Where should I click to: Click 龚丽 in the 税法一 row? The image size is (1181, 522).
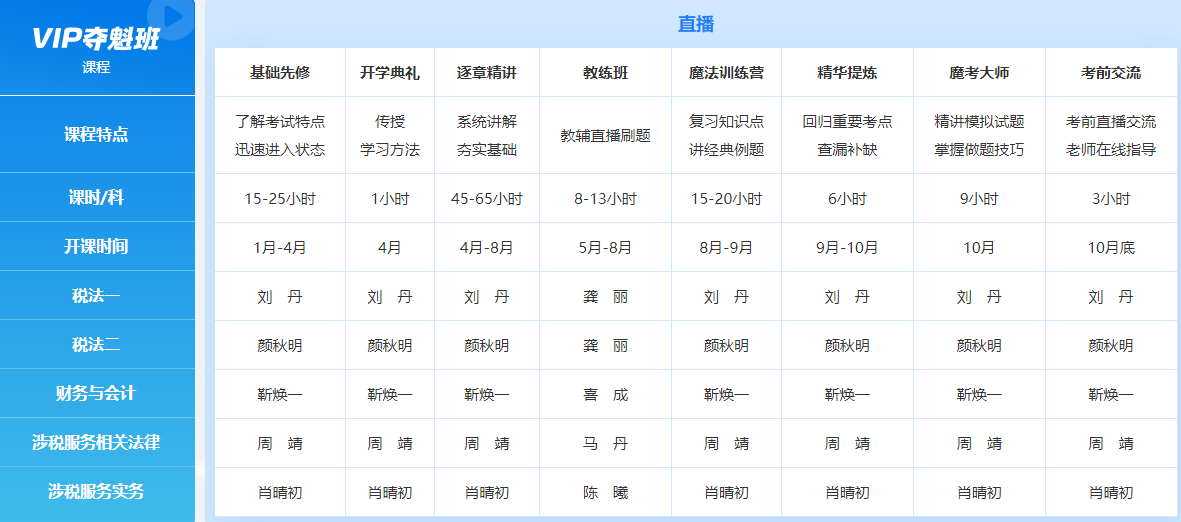606,297
